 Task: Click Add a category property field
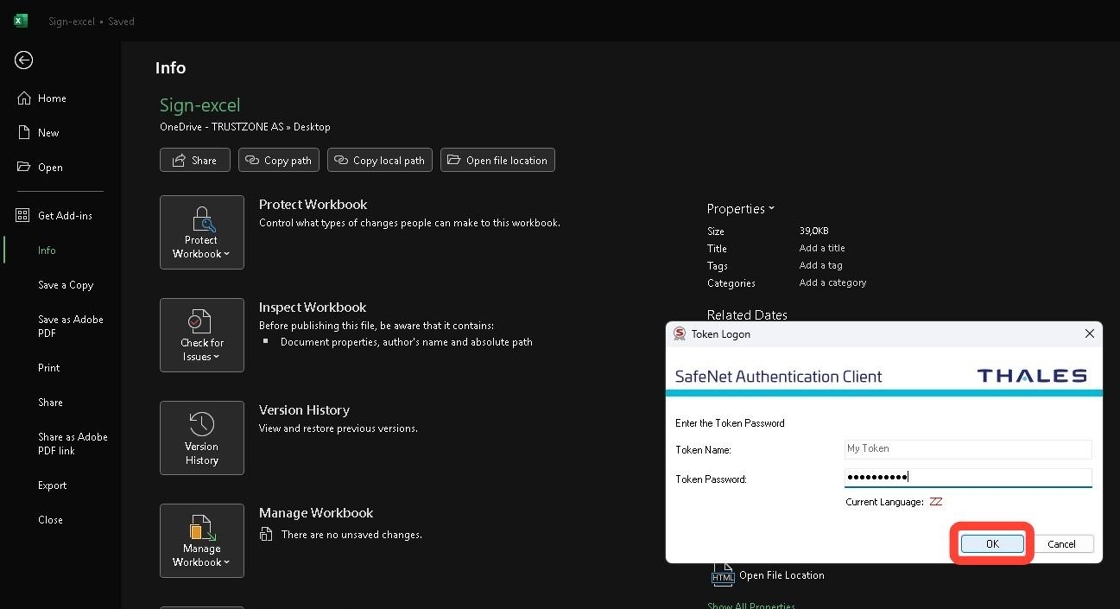[833, 282]
